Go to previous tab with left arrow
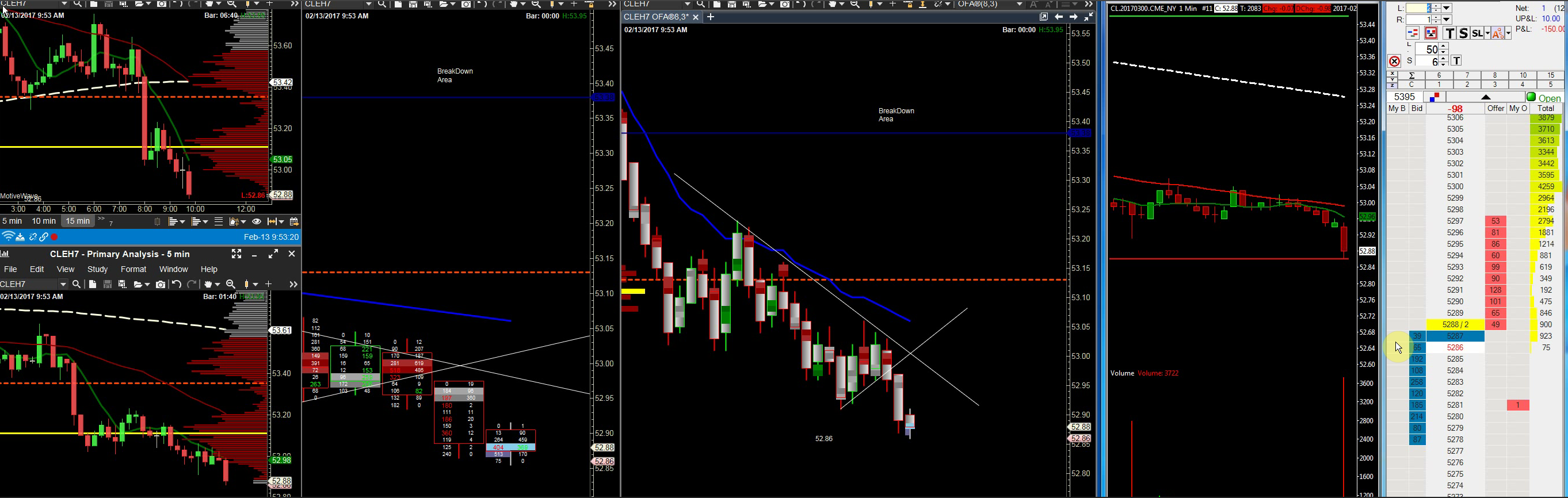Image resolution: width=1568 pixels, height=498 pixels. click(1059, 17)
